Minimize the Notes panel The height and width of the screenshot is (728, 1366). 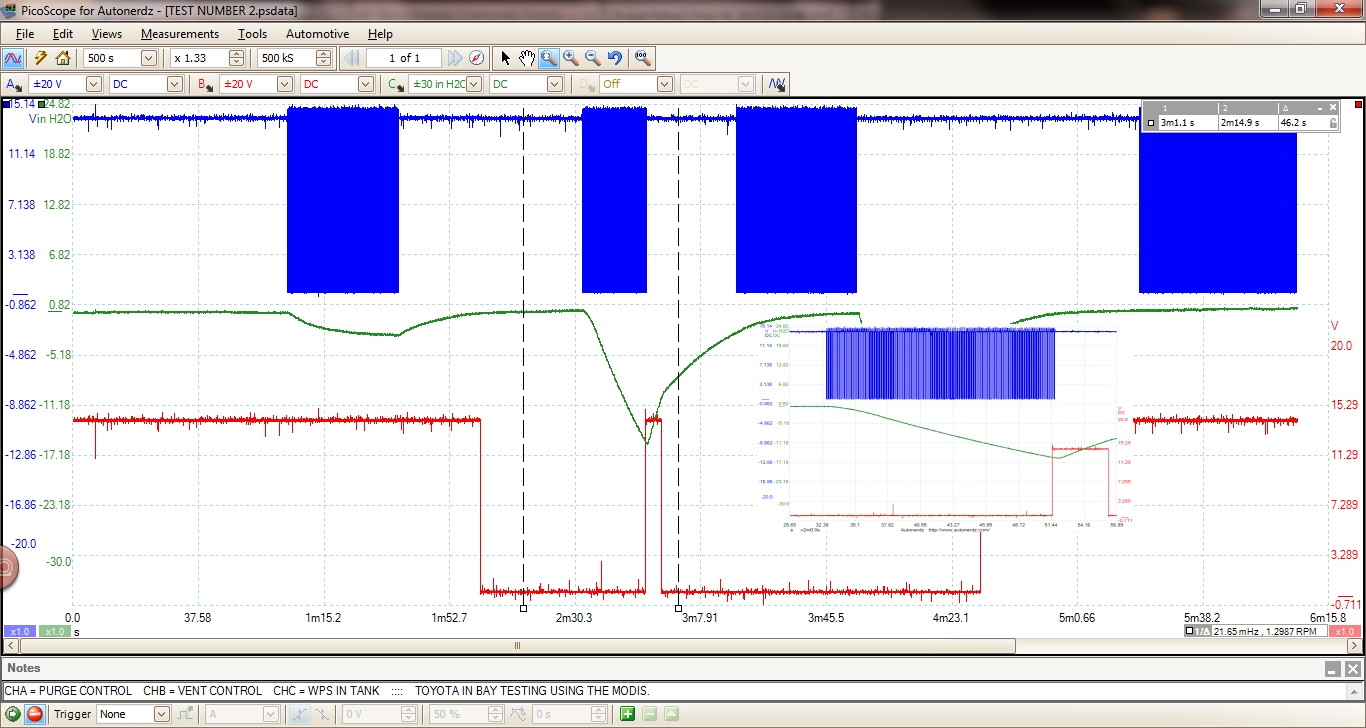[1333, 669]
